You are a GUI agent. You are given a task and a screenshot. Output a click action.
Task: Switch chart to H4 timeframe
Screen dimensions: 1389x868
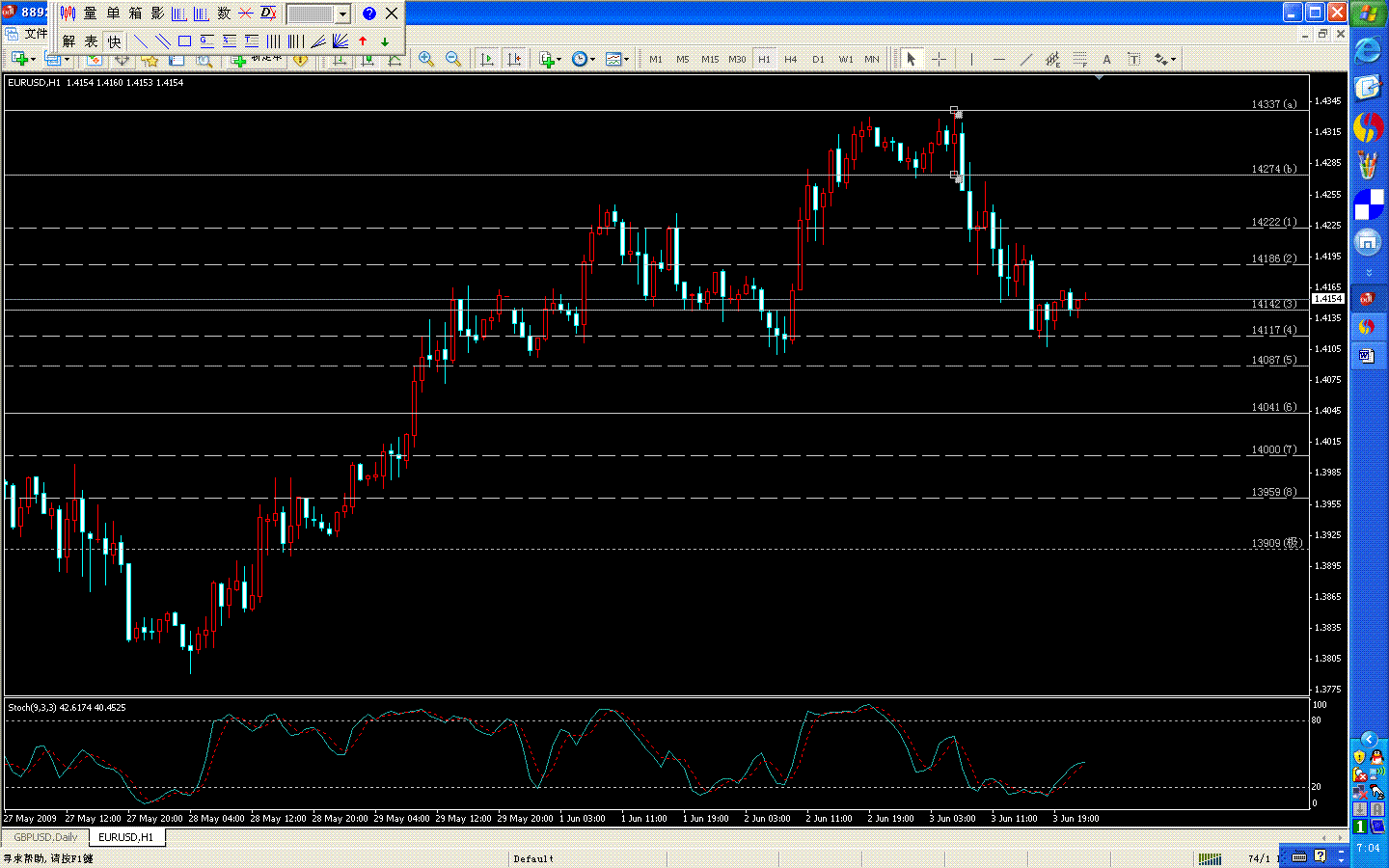click(791, 60)
